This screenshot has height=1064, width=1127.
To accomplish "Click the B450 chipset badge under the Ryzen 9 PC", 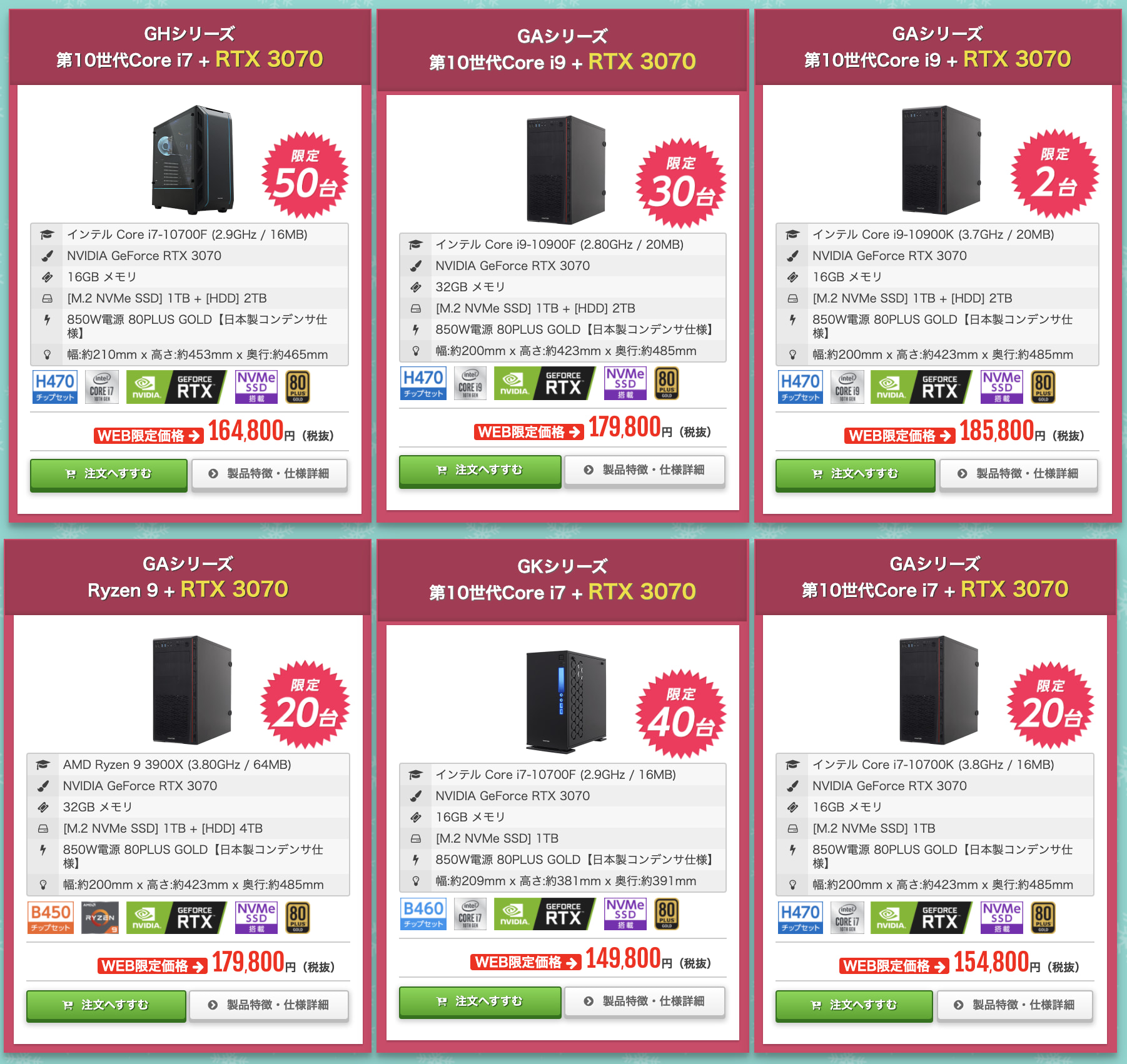I will pos(51,918).
